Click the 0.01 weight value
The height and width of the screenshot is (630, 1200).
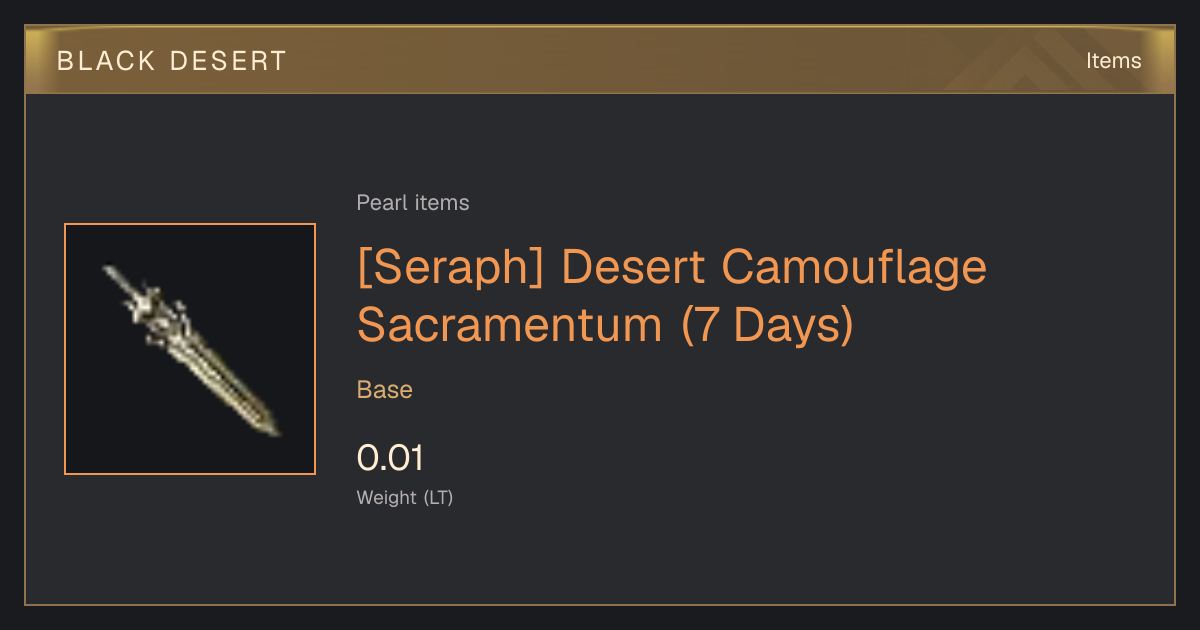coord(390,458)
